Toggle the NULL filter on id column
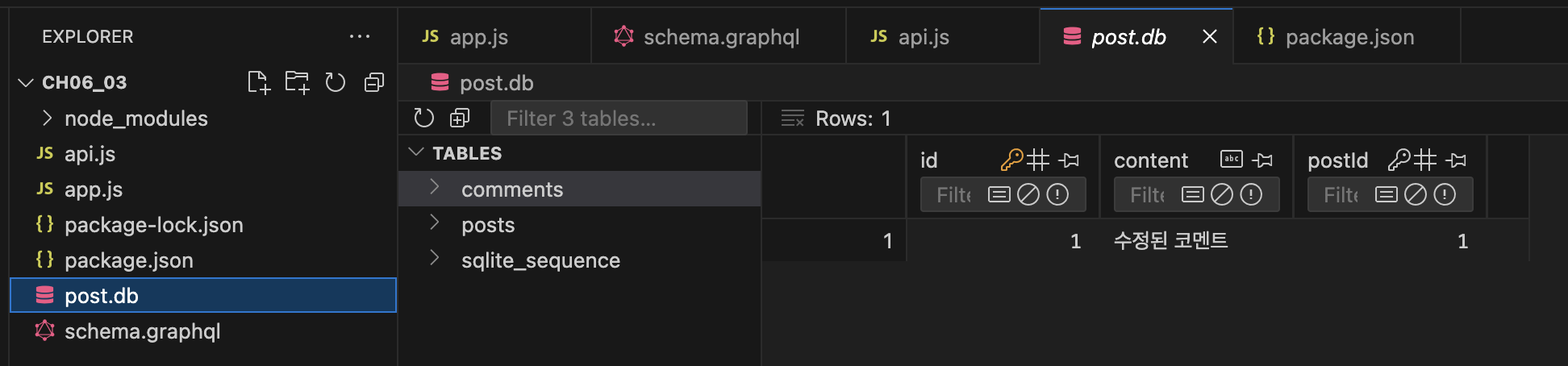Viewport: 1568px width, 366px height. [x=1028, y=194]
